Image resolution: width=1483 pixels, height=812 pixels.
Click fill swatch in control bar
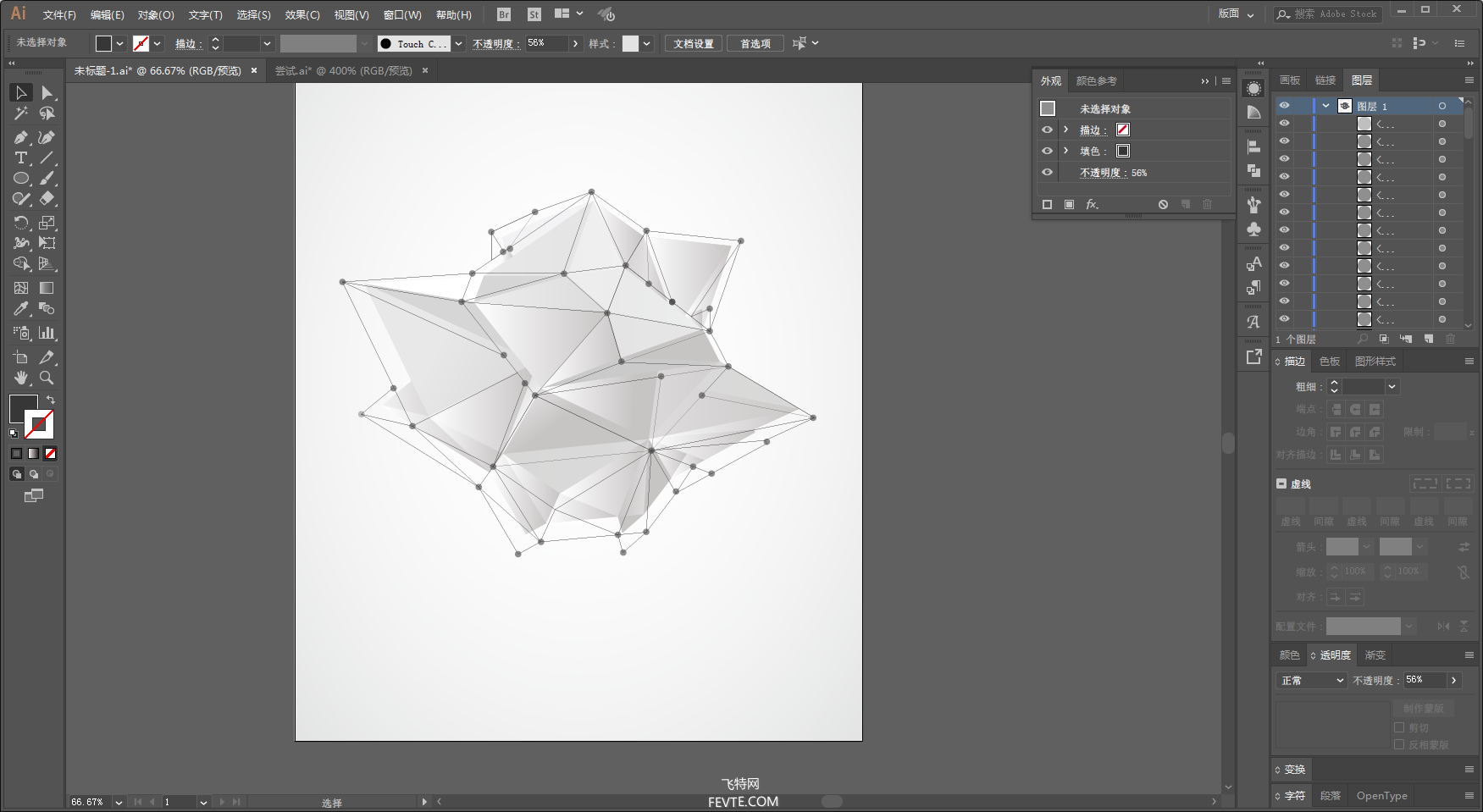(103, 43)
